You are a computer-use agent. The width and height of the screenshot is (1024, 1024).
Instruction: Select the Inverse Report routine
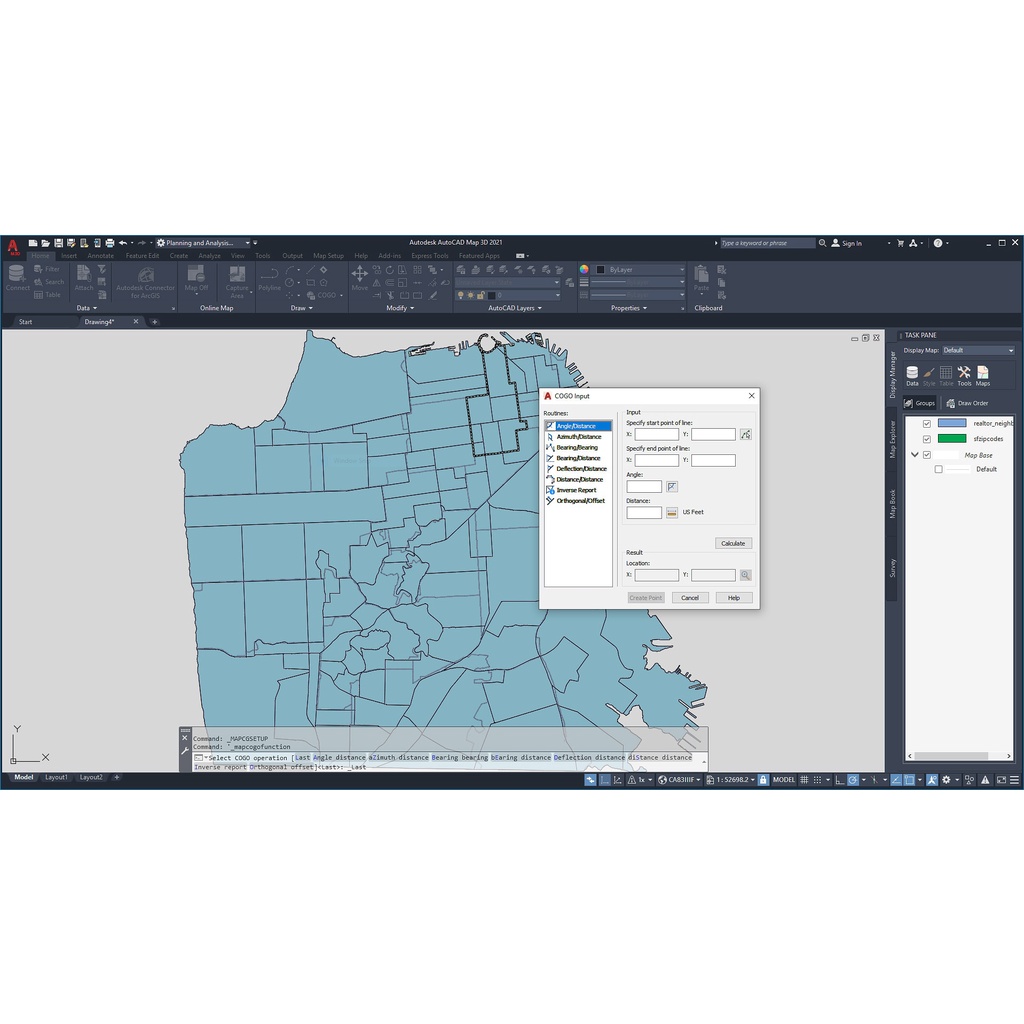coord(576,490)
